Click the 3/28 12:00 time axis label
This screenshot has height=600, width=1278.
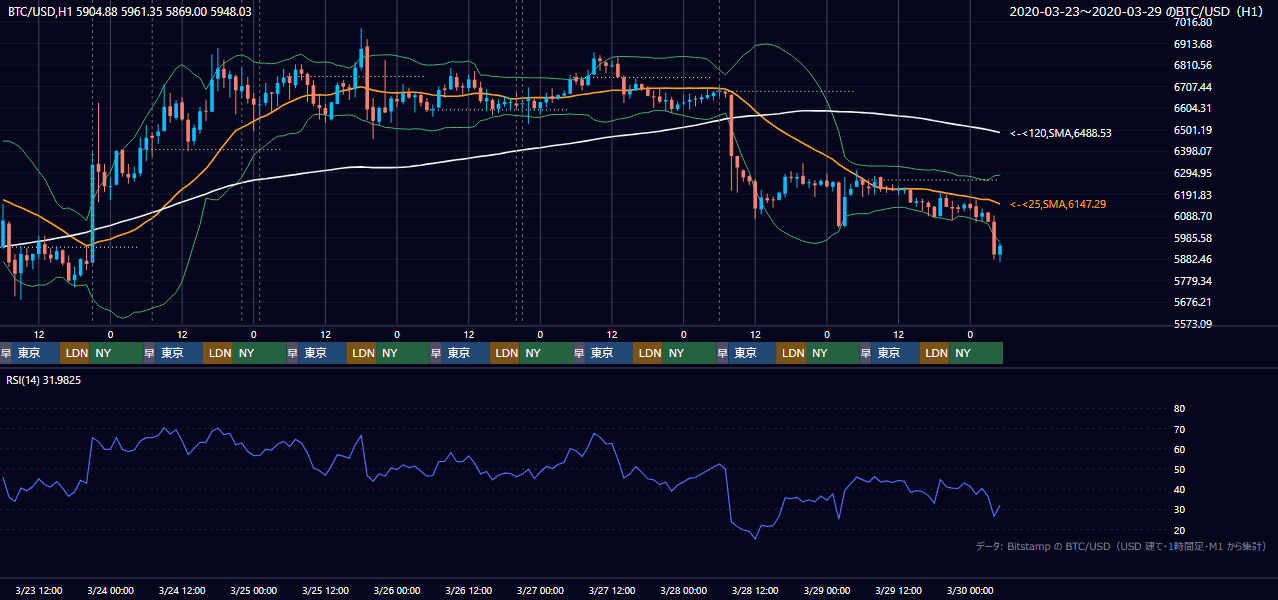pos(756,590)
